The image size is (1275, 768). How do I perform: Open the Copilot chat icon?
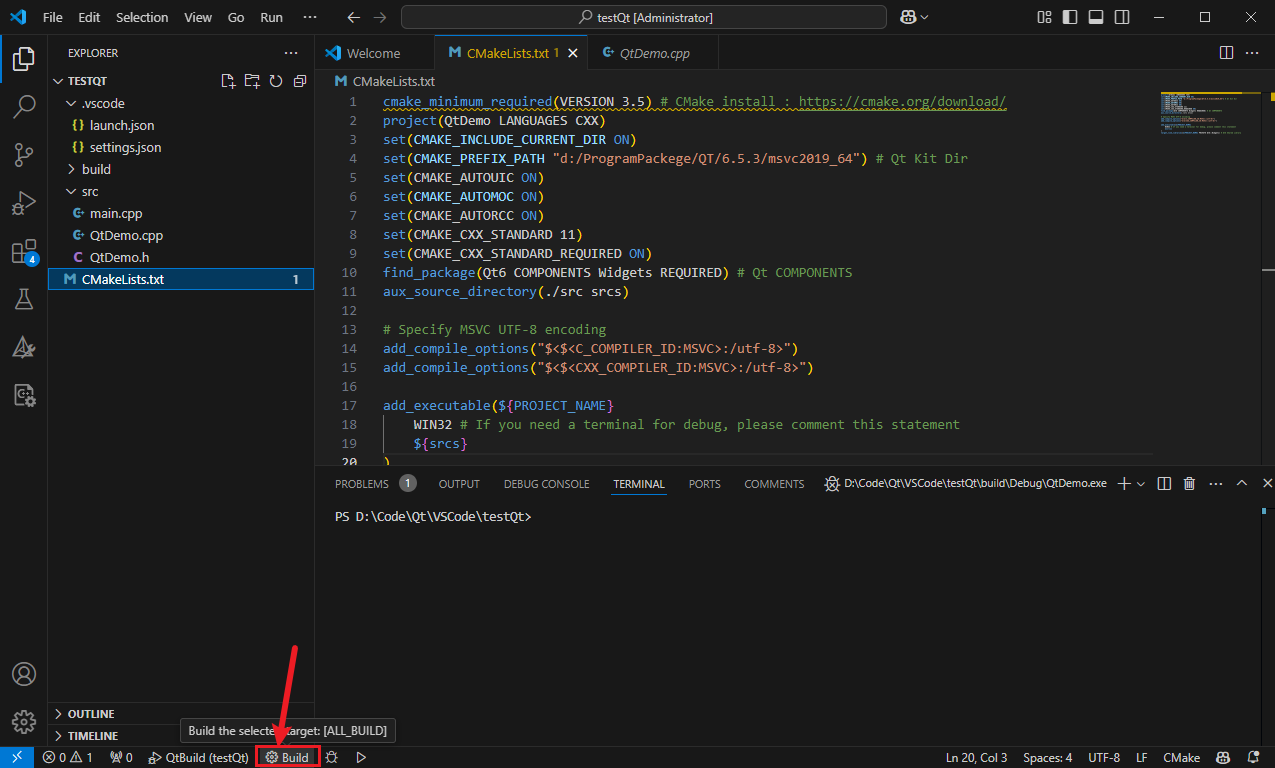[x=908, y=17]
